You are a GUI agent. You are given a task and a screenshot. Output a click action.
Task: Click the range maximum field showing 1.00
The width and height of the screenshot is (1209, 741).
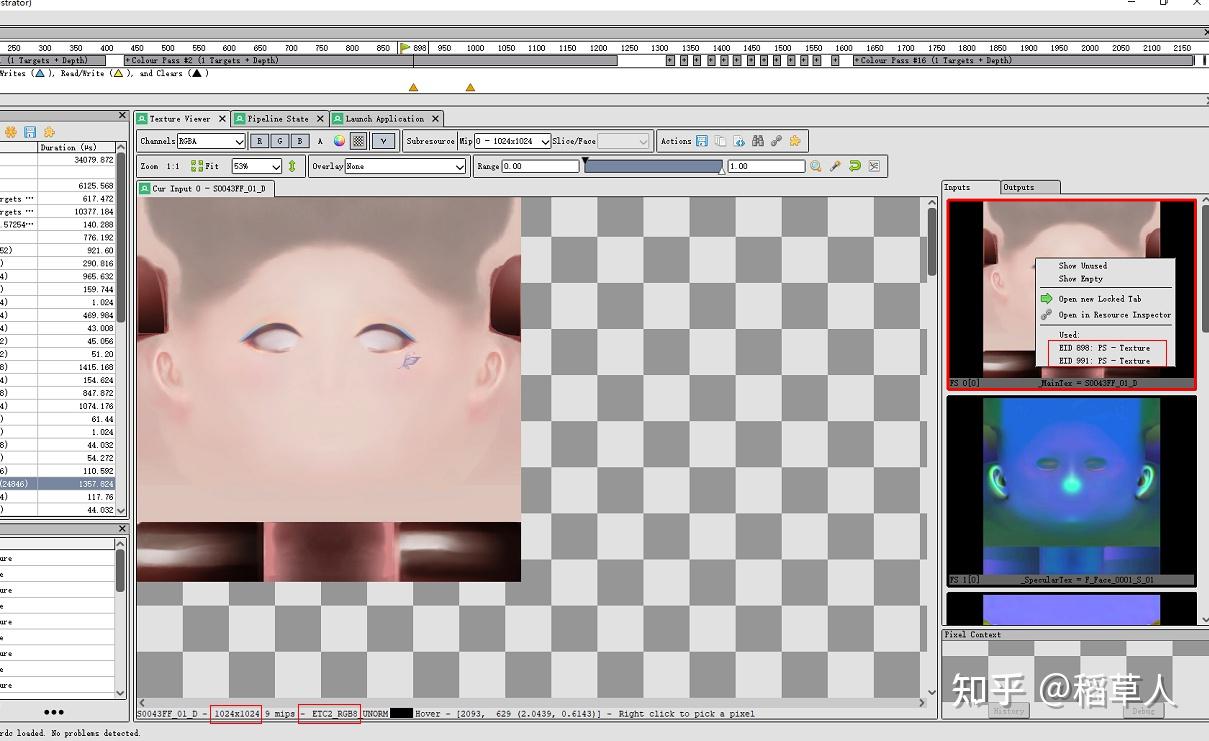tap(766, 166)
